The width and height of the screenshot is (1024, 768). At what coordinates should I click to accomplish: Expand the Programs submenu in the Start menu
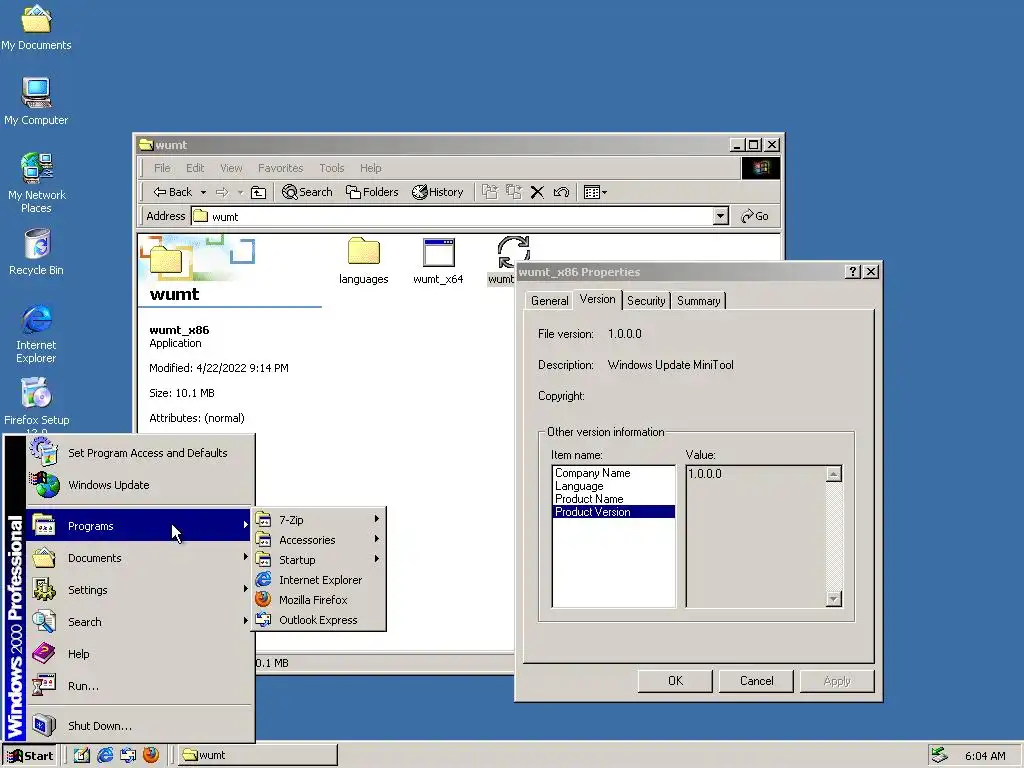coord(140,526)
